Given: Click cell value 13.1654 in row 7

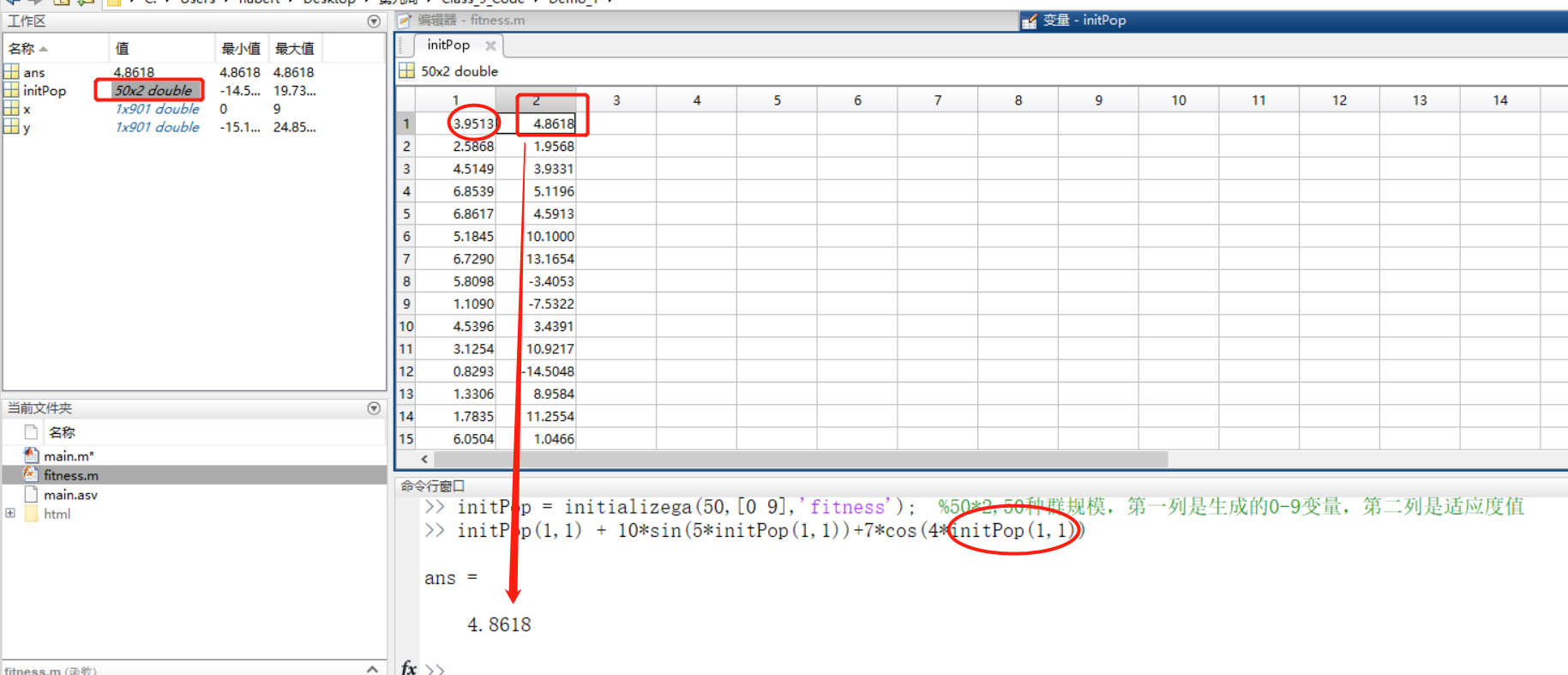Looking at the screenshot, I should coord(550,259).
